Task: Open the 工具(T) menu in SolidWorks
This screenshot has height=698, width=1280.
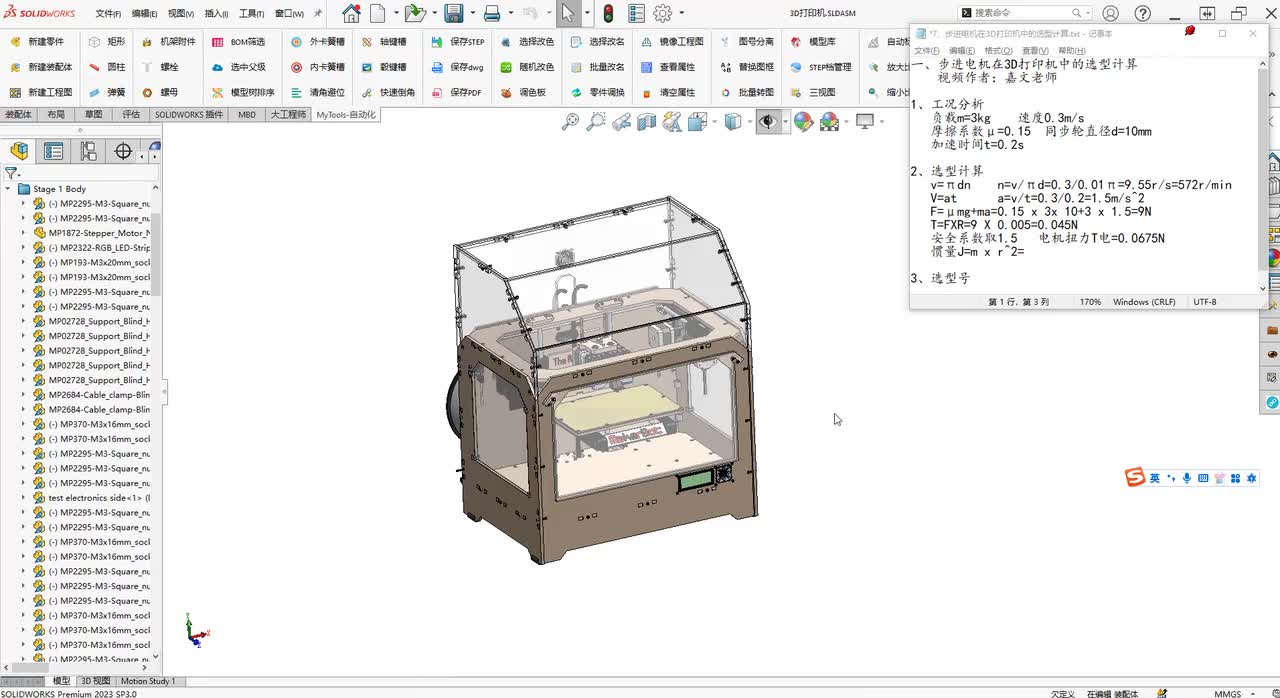Action: click(251, 14)
